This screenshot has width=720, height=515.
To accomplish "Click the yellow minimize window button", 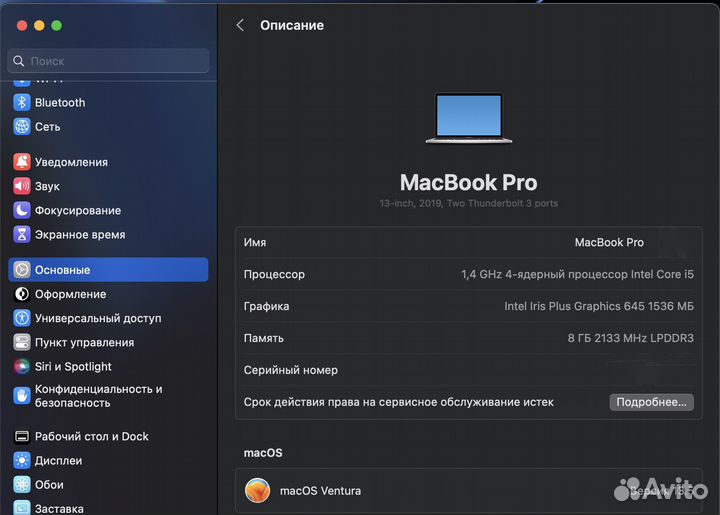I will [x=39, y=26].
